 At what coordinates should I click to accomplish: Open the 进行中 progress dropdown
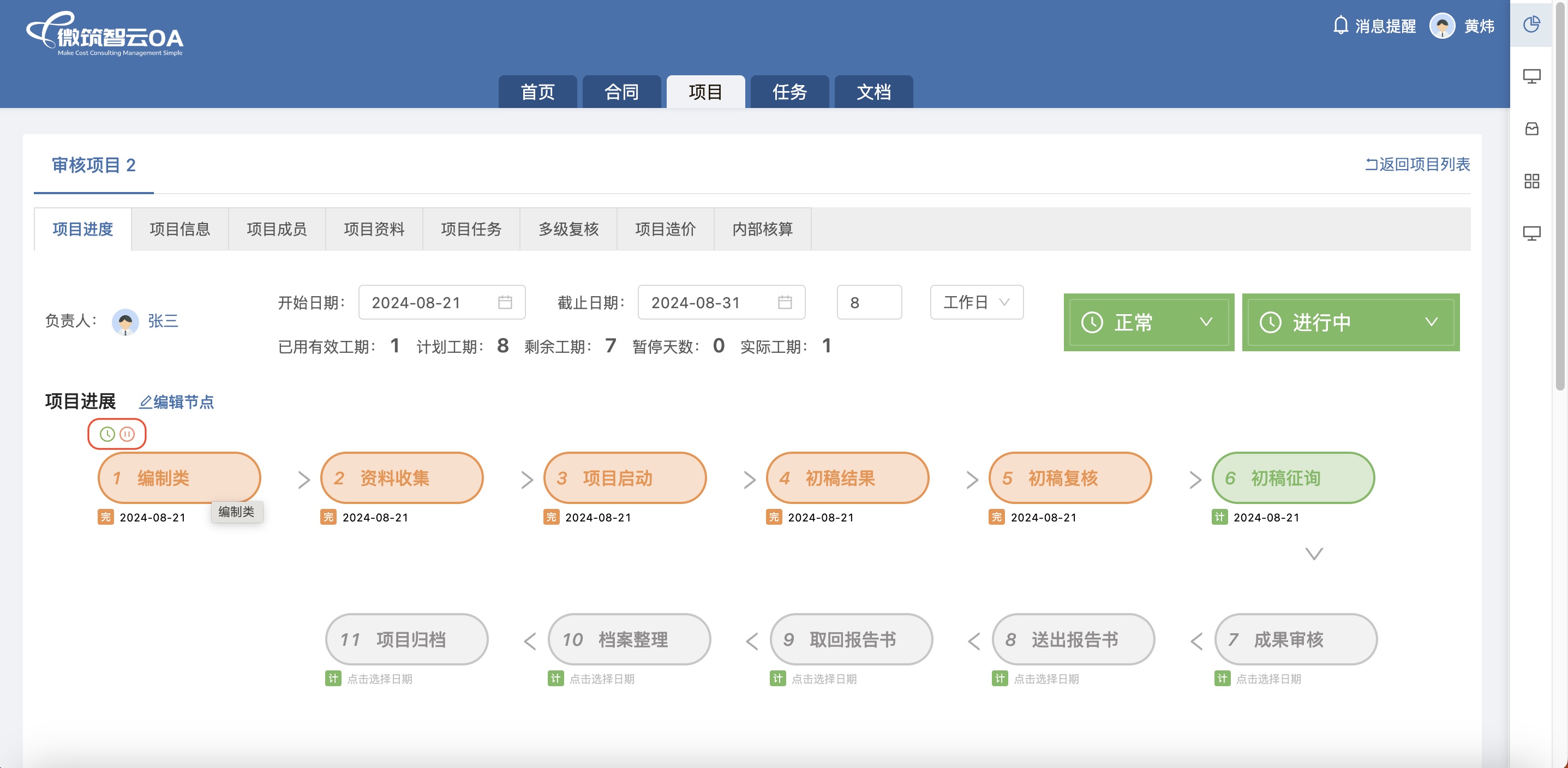[x=1350, y=322]
